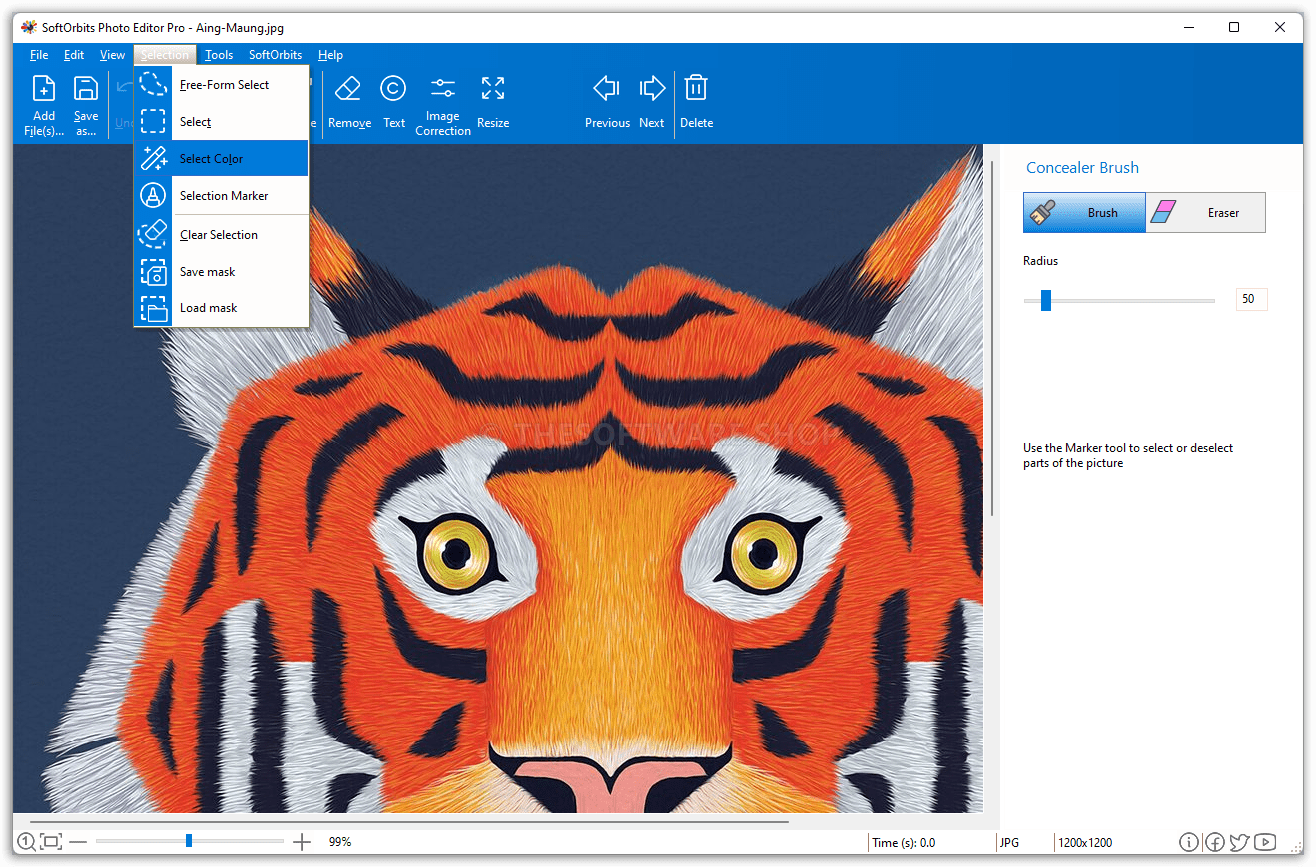Open the Facebook icon in status bar
Viewport: 1316px width, 867px height.
tap(1214, 842)
